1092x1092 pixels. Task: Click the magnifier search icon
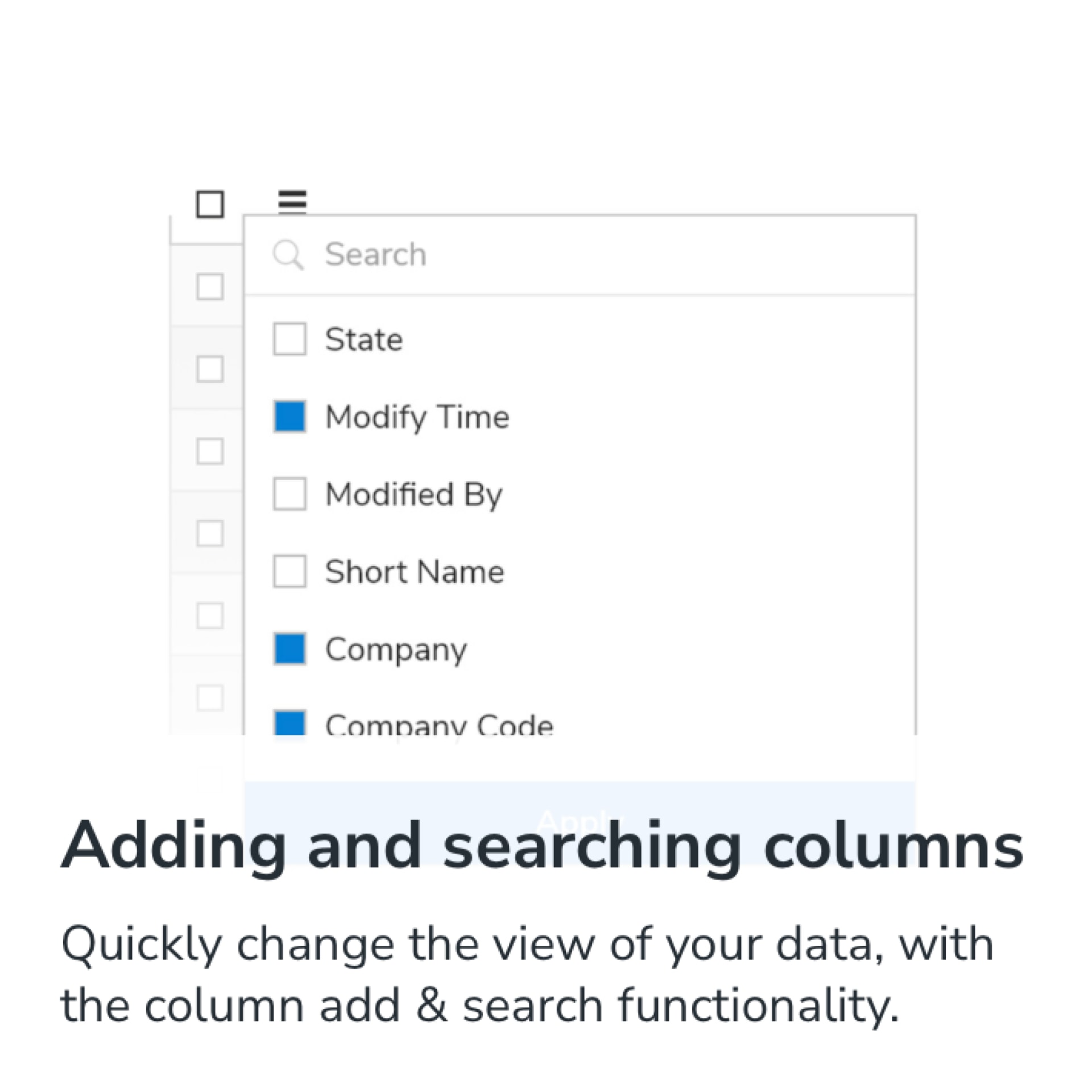coord(288,254)
